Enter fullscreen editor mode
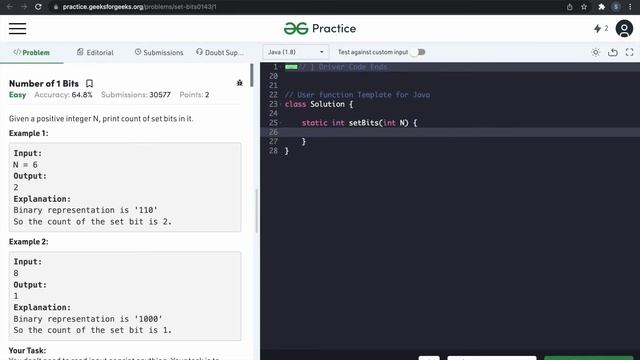Viewport: 640px width, 360px height. tap(629, 52)
